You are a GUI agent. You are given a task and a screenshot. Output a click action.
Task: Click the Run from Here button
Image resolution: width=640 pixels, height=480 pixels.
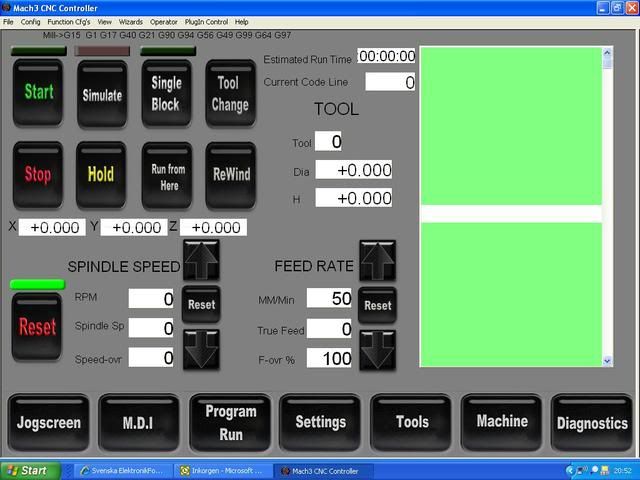tap(167, 176)
